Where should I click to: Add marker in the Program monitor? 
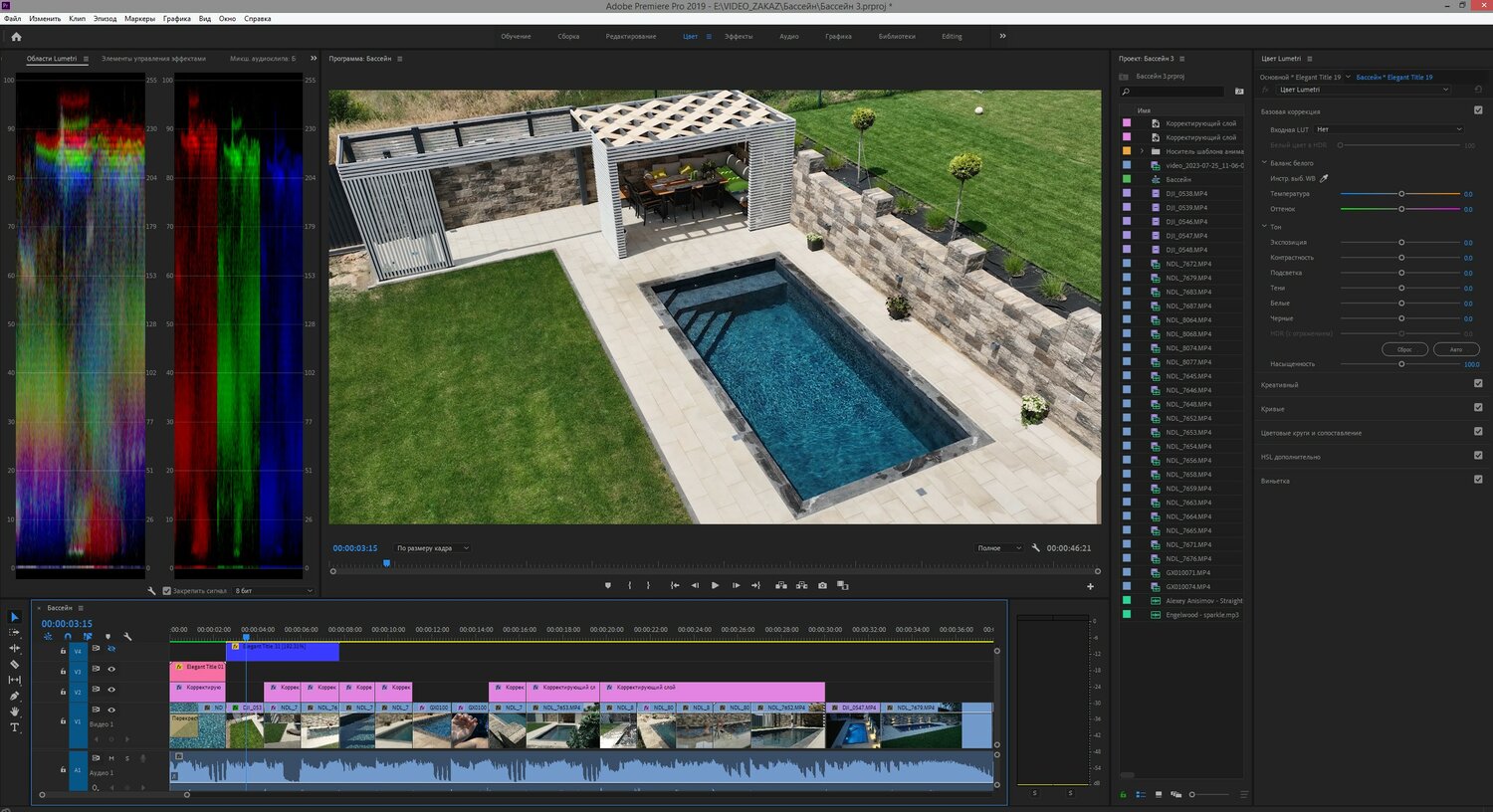pyautogui.click(x=608, y=585)
